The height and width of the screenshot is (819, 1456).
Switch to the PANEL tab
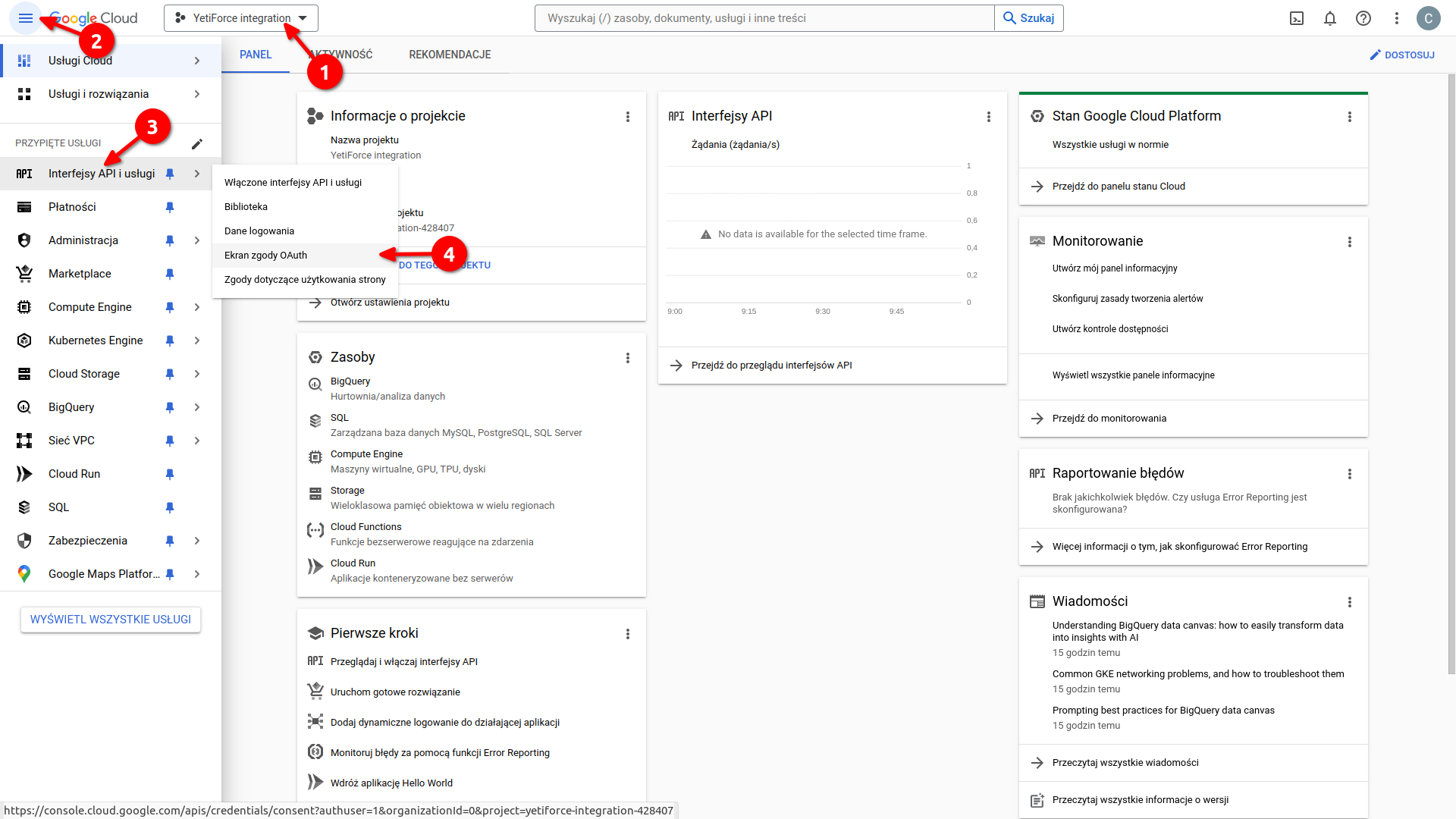(256, 55)
